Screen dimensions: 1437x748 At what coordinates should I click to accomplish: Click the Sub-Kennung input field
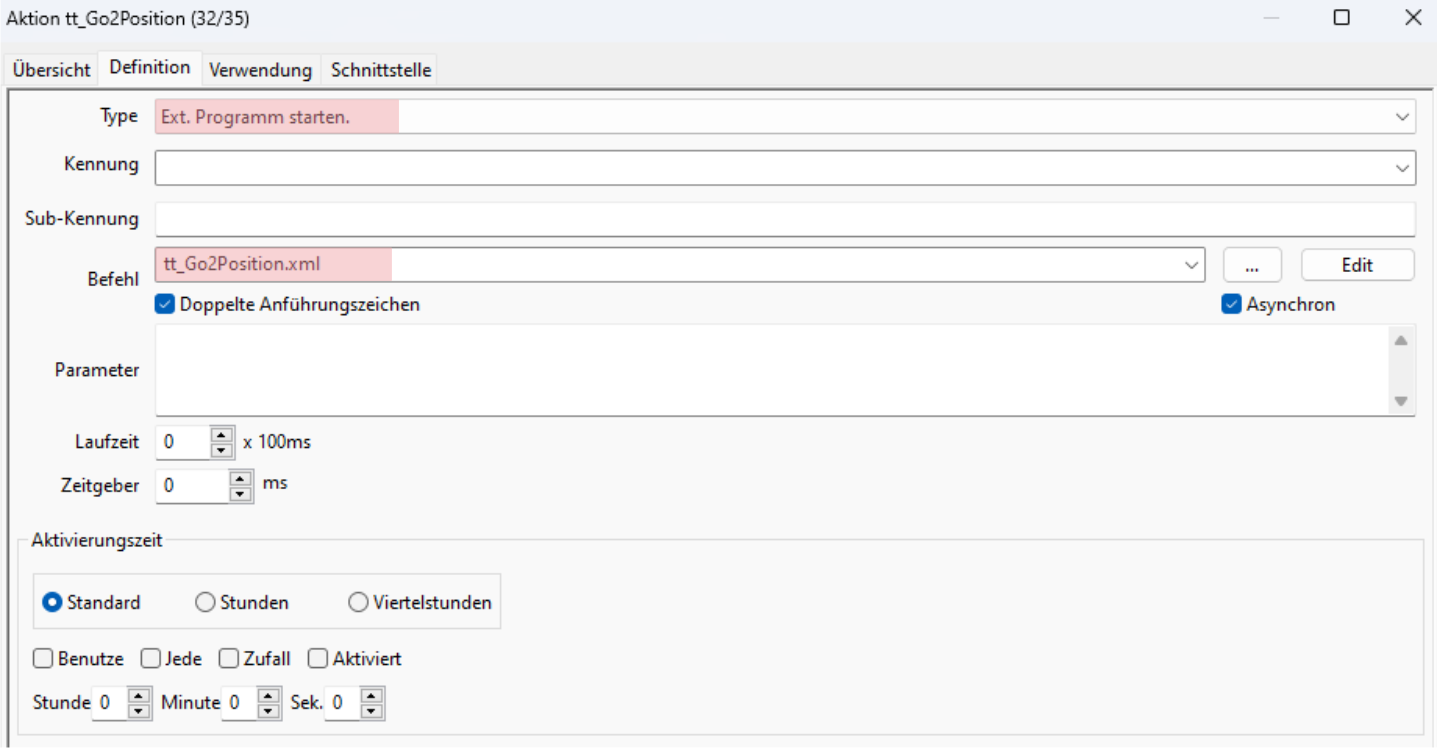click(785, 219)
